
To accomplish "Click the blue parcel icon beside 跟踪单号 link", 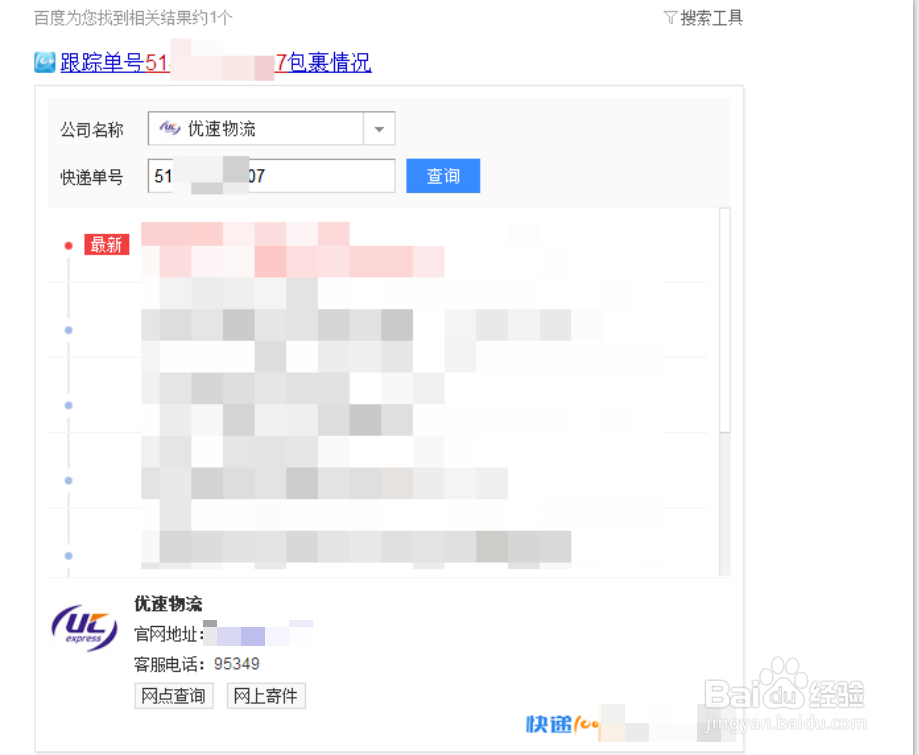I will (x=42, y=62).
